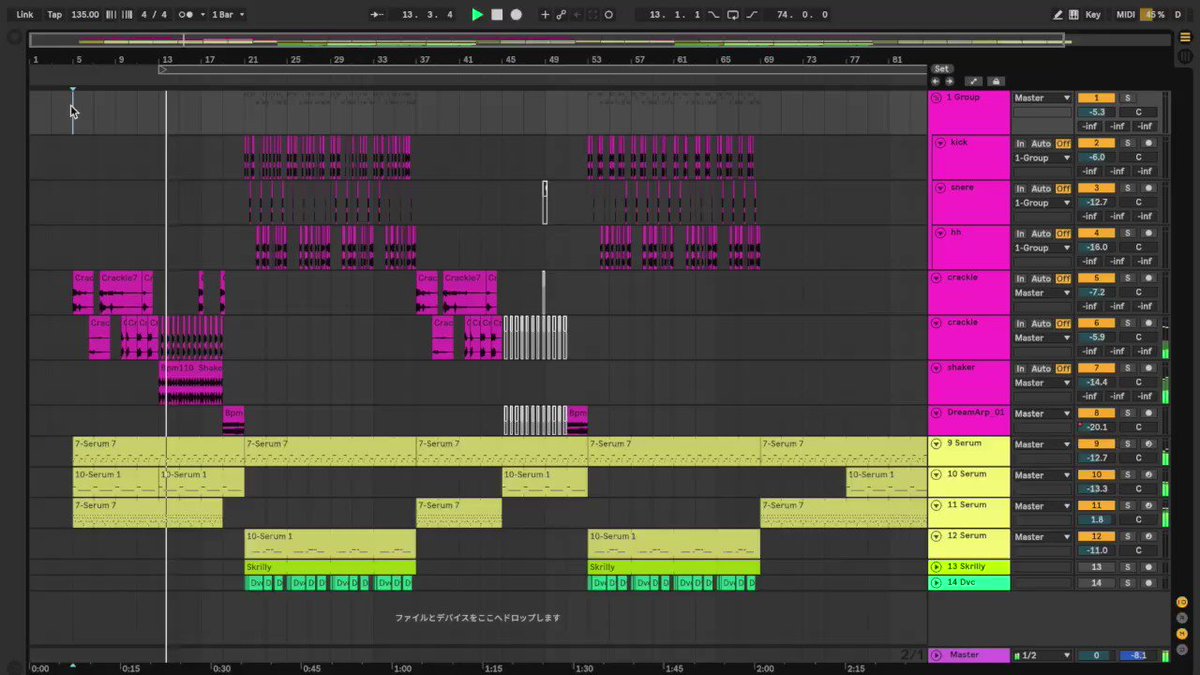The width and height of the screenshot is (1200, 675).
Task: Toggle the Mixer section show button
Action: (x=1183, y=634)
